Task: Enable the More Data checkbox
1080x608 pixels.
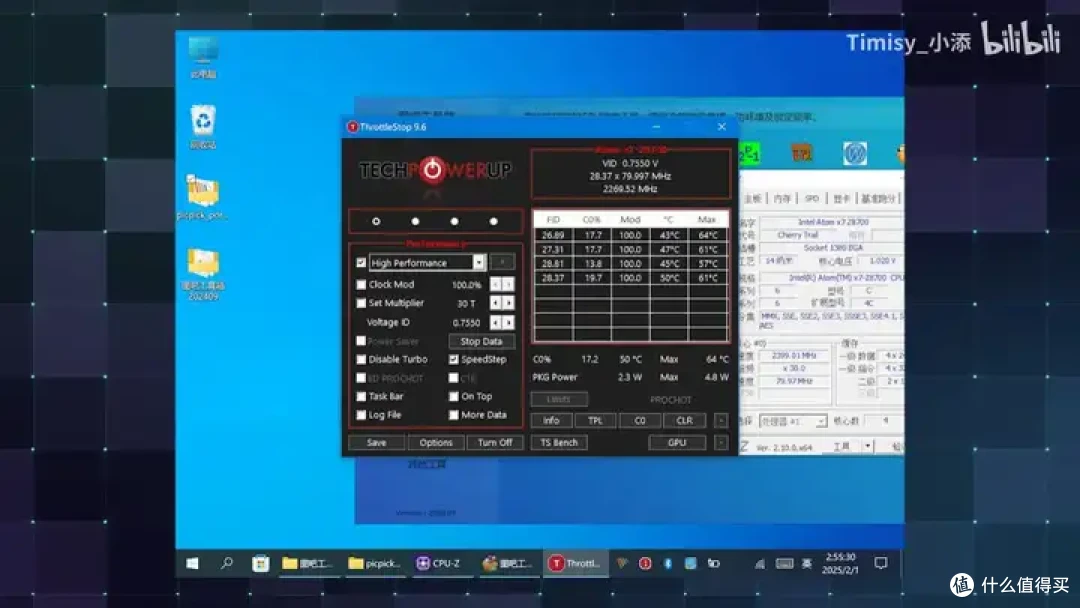Action: (453, 415)
